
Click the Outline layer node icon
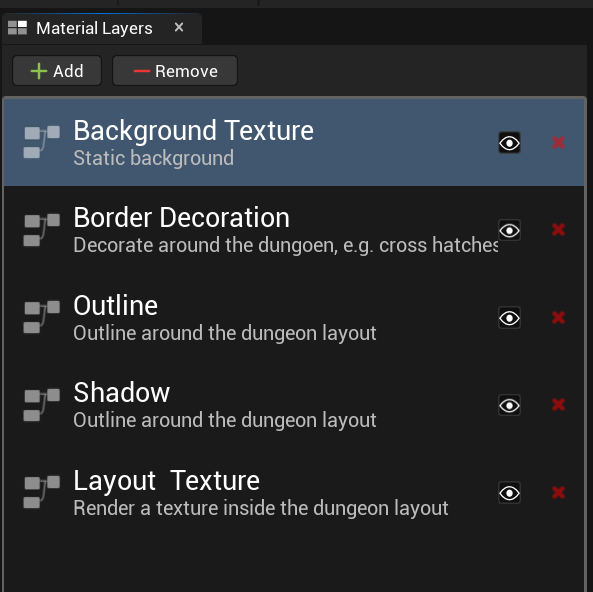tap(42, 317)
